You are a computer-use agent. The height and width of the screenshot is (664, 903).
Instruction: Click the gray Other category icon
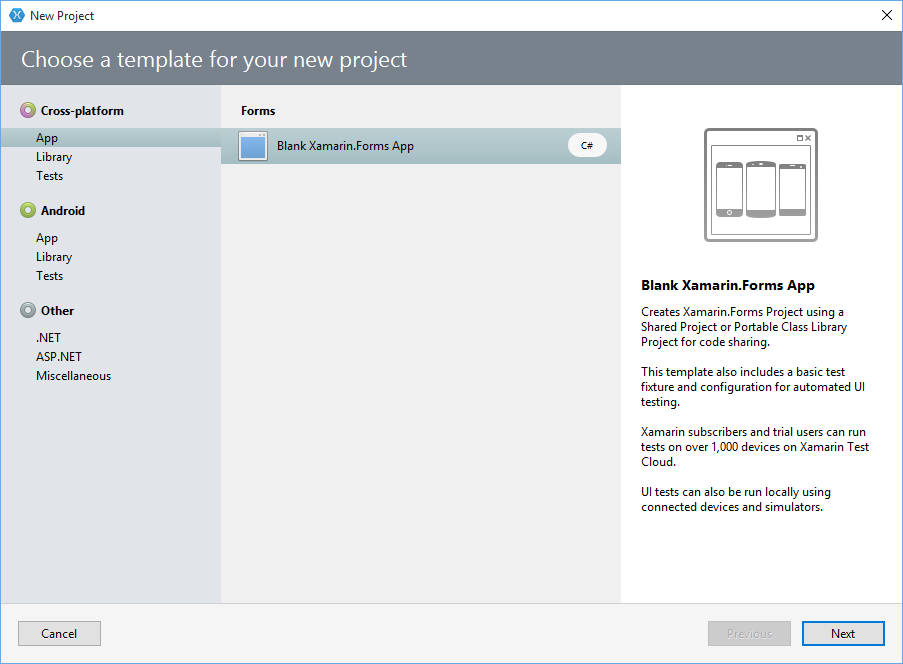pos(28,310)
